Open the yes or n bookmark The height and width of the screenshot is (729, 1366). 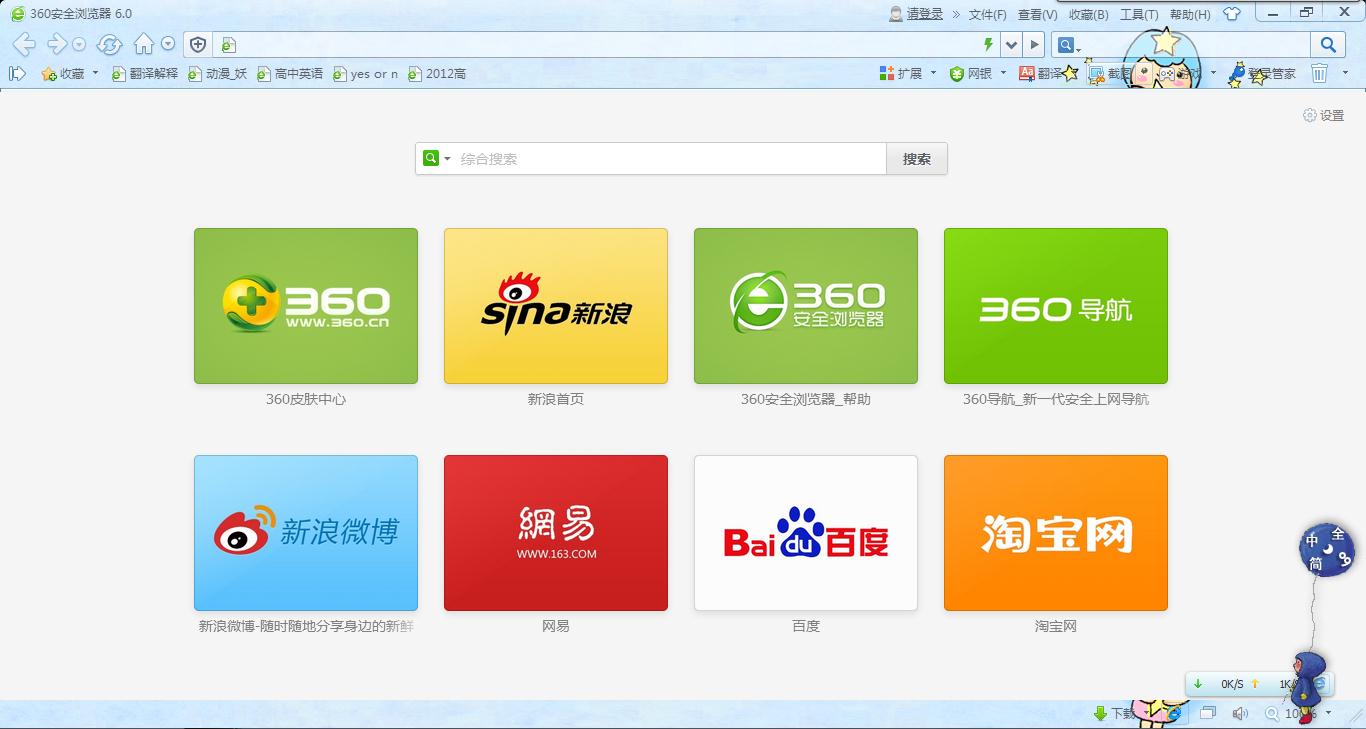366,73
